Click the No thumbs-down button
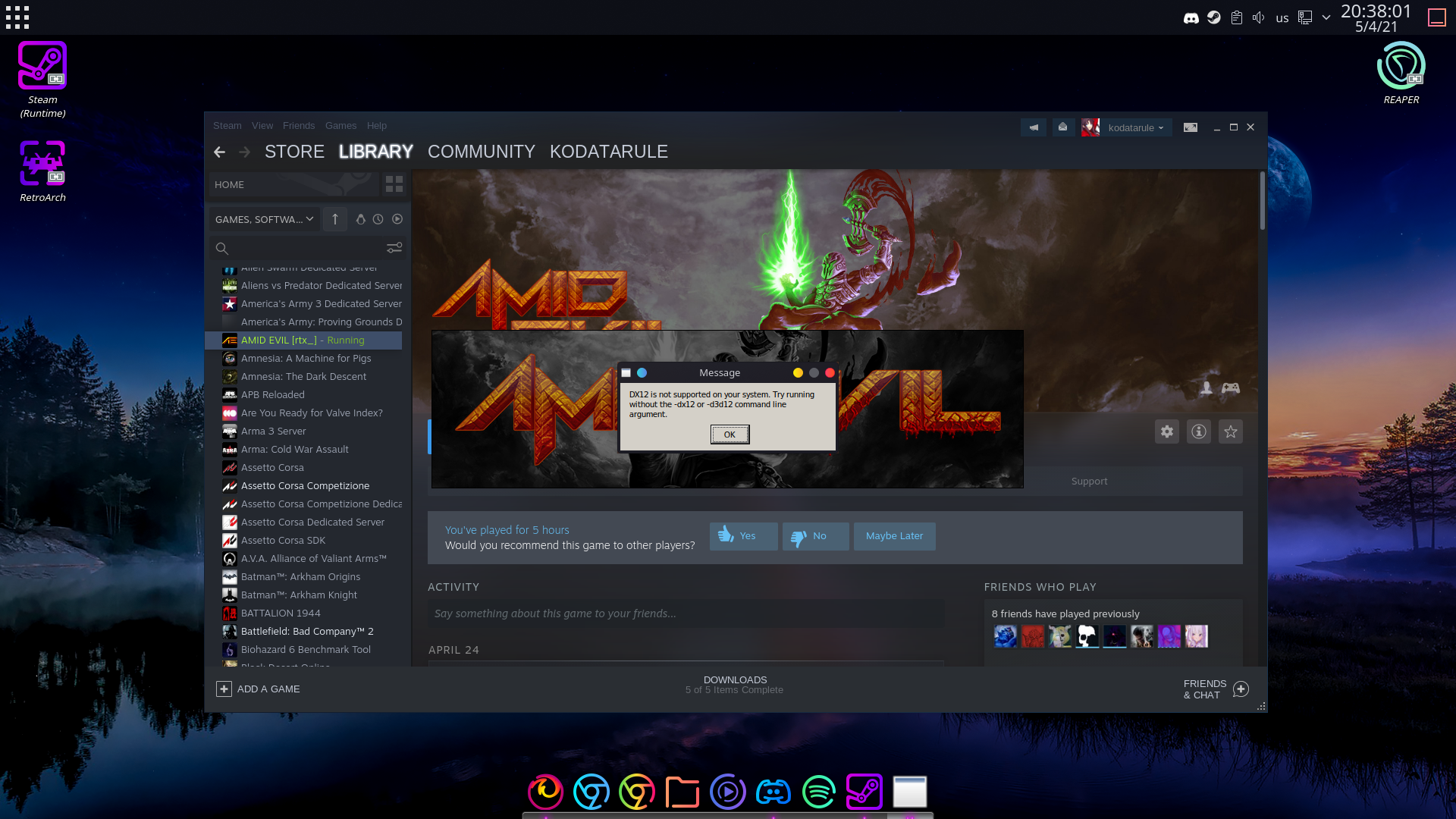 point(816,536)
